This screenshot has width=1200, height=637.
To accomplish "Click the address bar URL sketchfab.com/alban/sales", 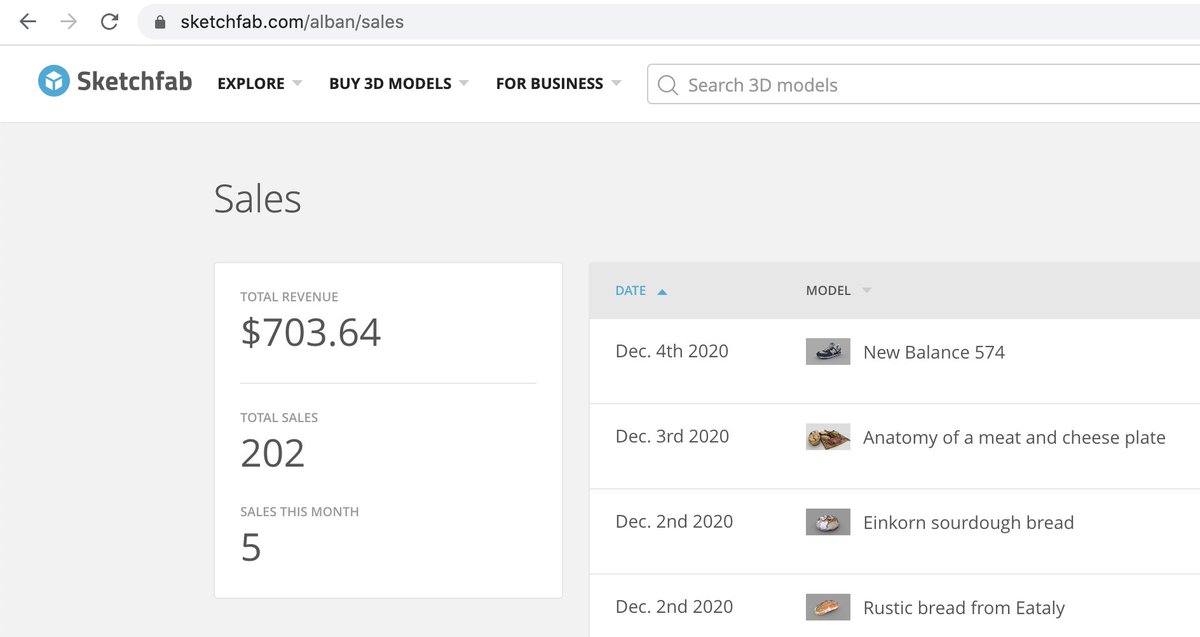I will (292, 21).
